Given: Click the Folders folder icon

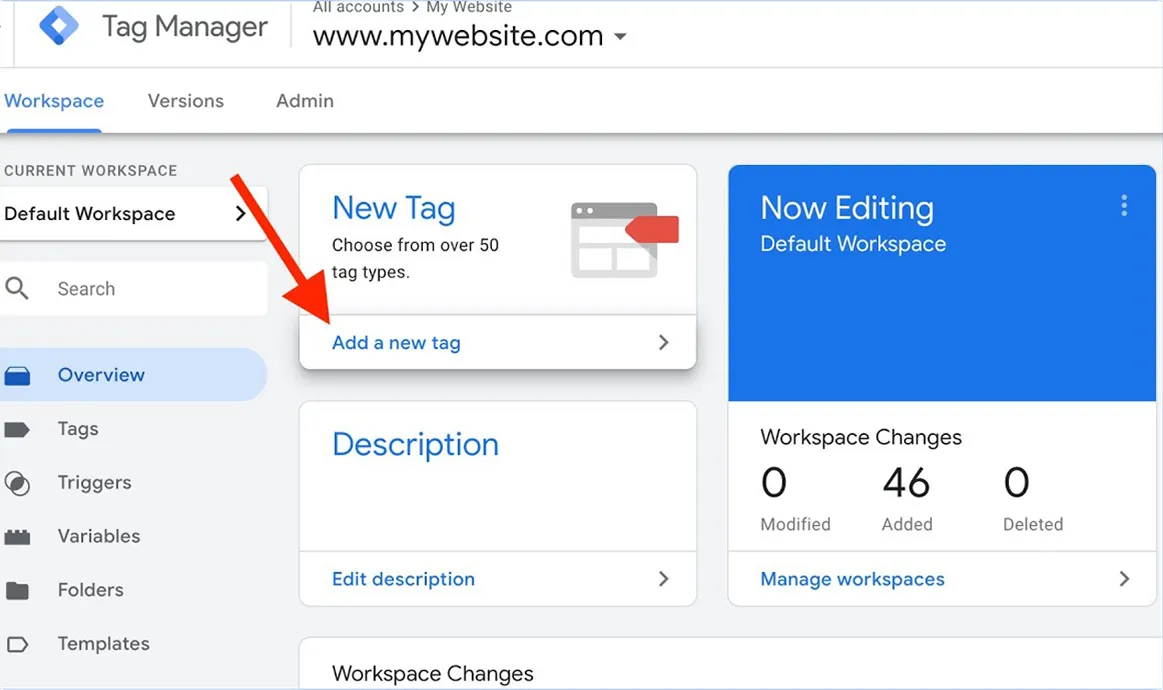Looking at the screenshot, I should [x=17, y=591].
